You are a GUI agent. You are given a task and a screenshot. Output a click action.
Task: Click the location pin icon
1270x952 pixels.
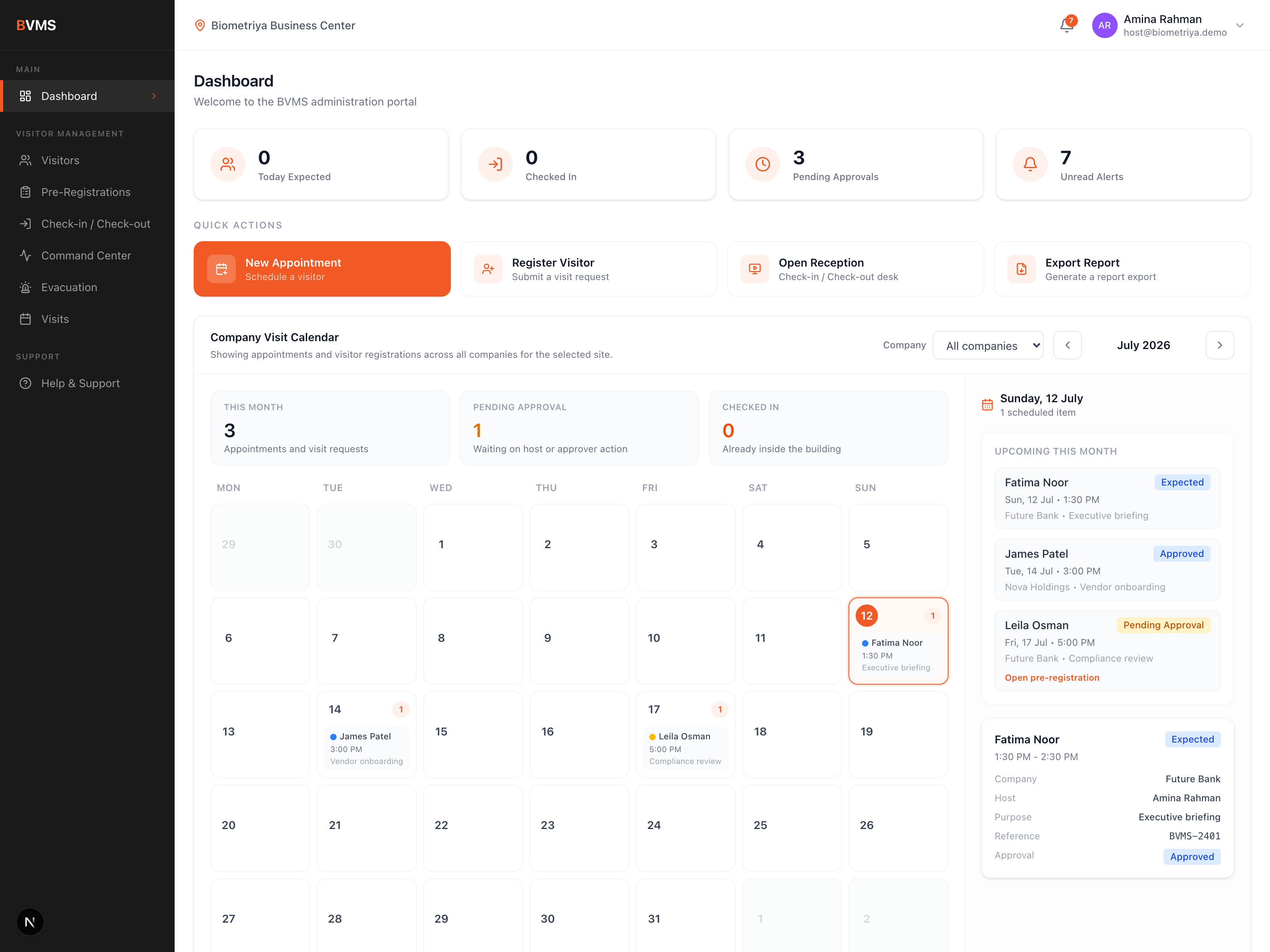[x=200, y=25]
